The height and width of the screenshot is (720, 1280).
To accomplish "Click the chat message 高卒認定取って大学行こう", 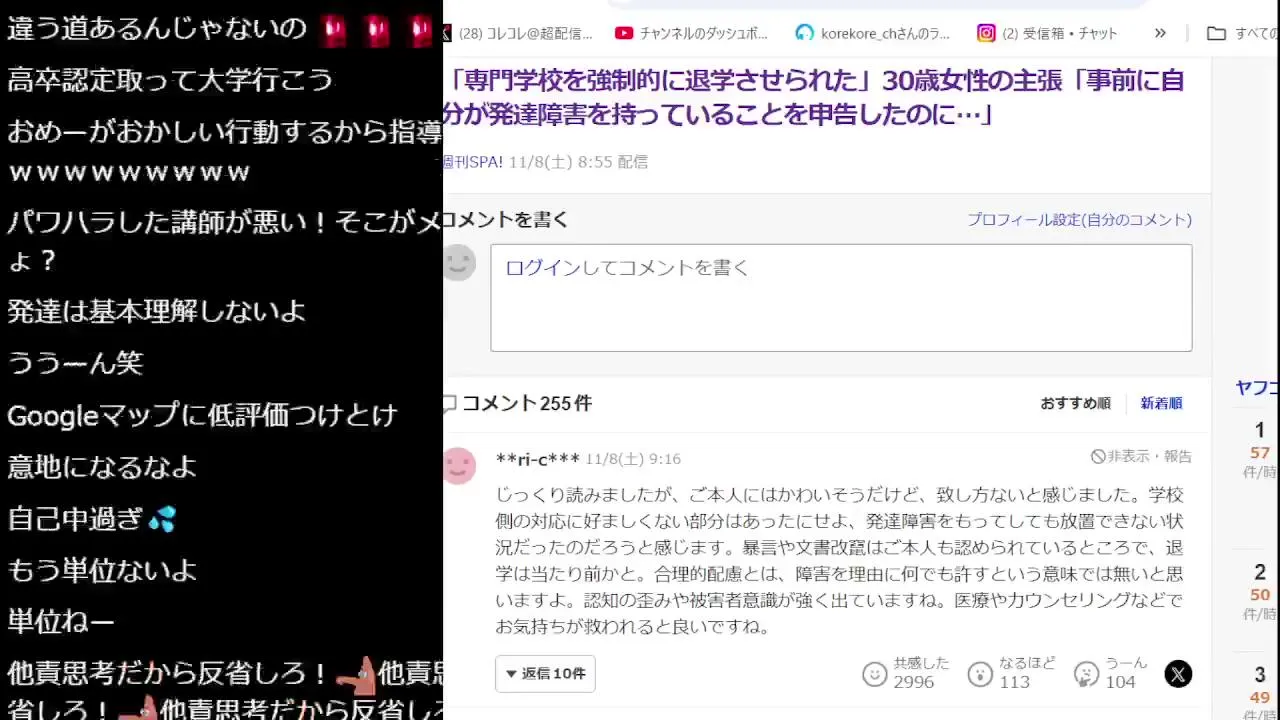I will click(x=170, y=80).
